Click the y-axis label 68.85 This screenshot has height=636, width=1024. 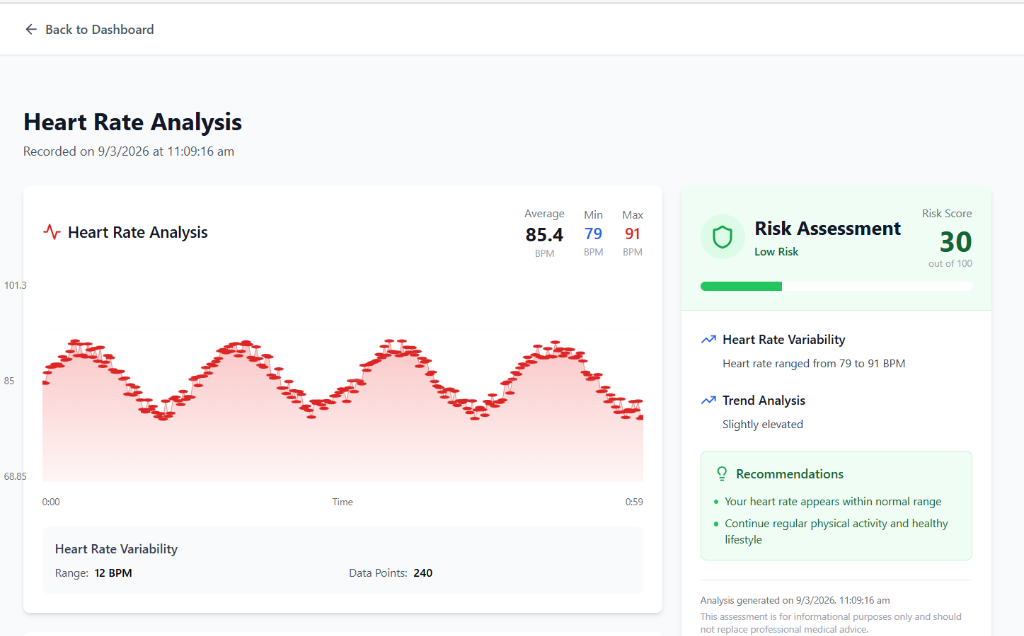pyautogui.click(x=15, y=477)
